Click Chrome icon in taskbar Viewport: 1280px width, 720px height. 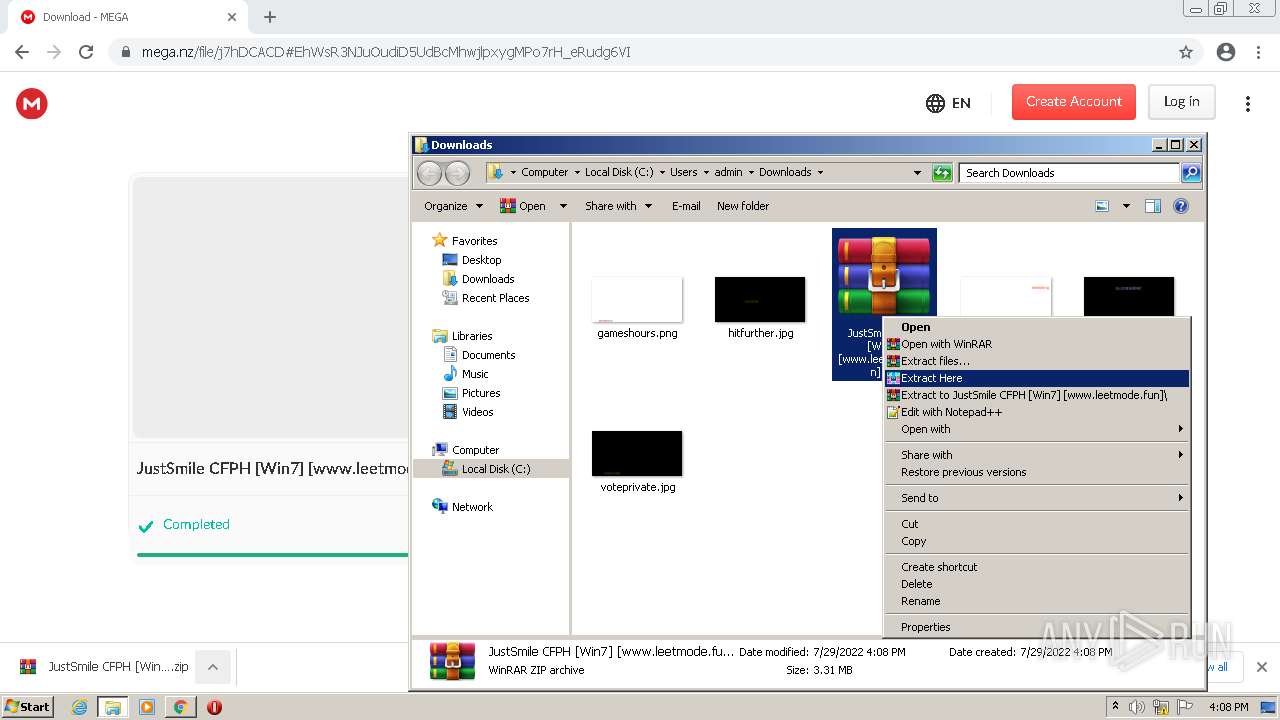(x=180, y=707)
